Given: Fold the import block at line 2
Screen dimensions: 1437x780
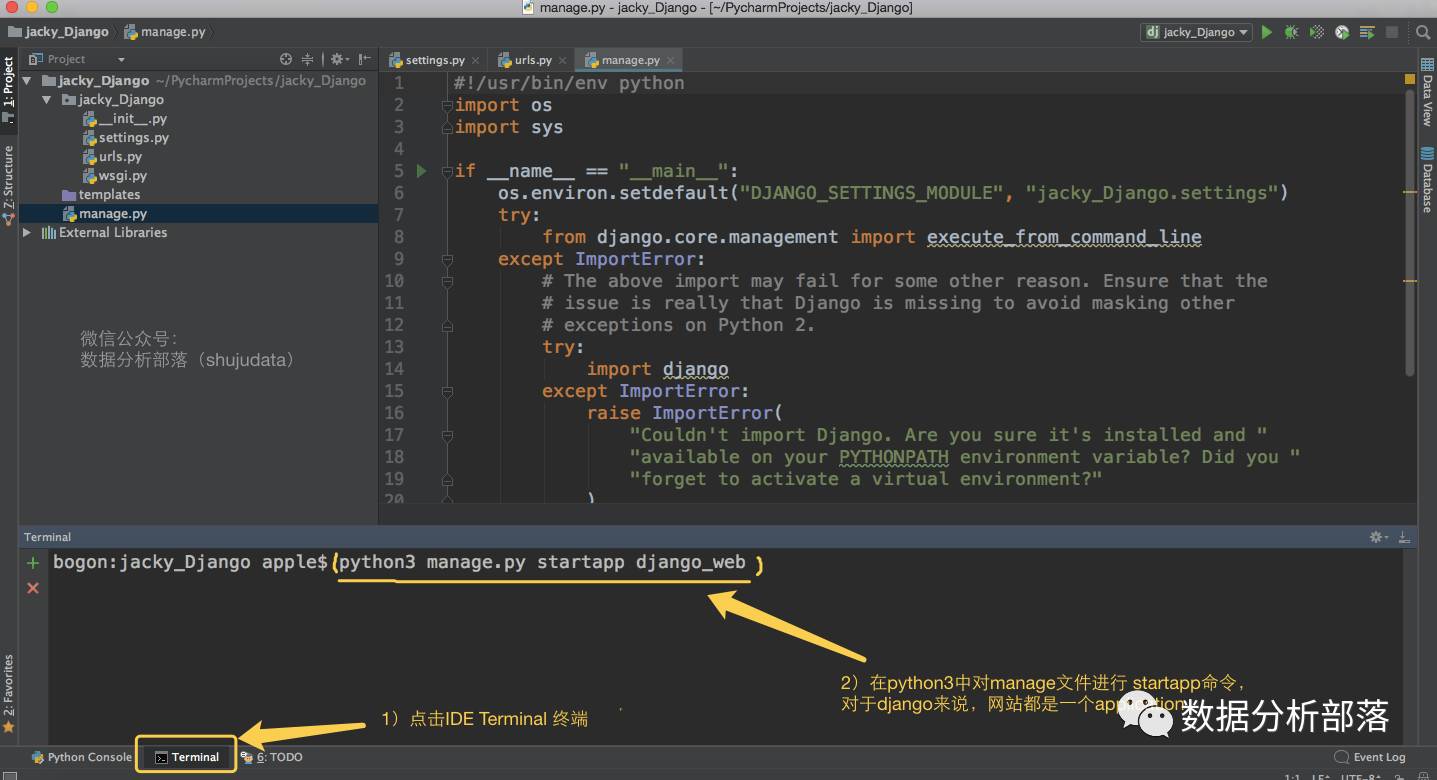Looking at the screenshot, I should pos(447,105).
